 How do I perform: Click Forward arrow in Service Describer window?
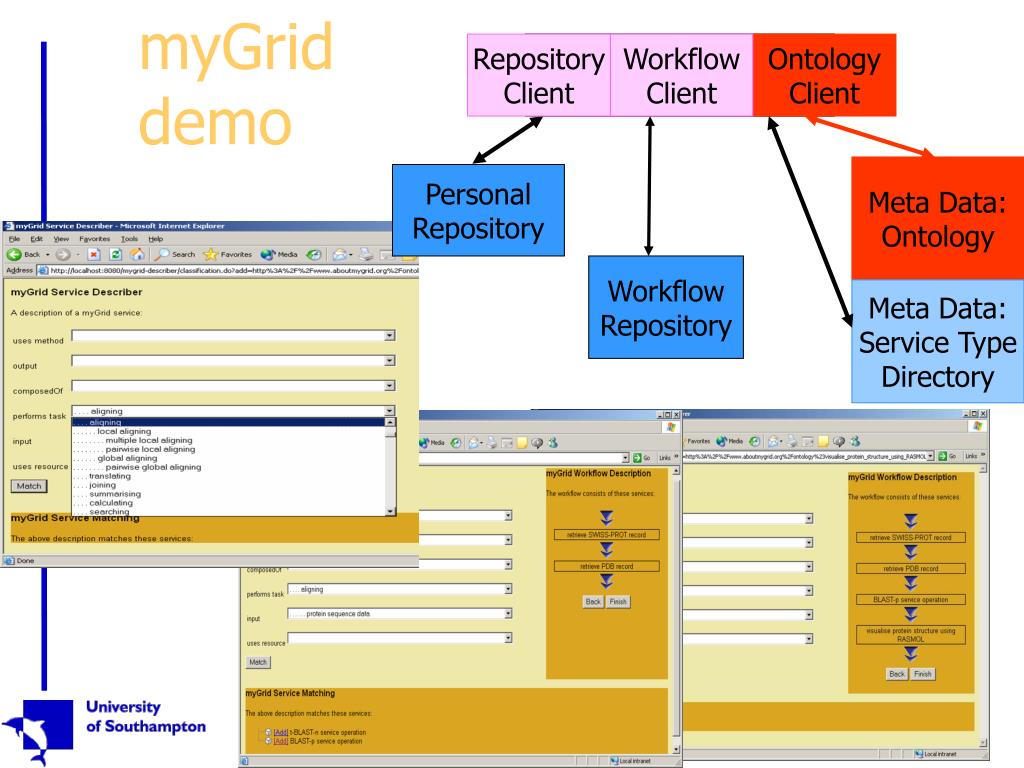(63, 255)
